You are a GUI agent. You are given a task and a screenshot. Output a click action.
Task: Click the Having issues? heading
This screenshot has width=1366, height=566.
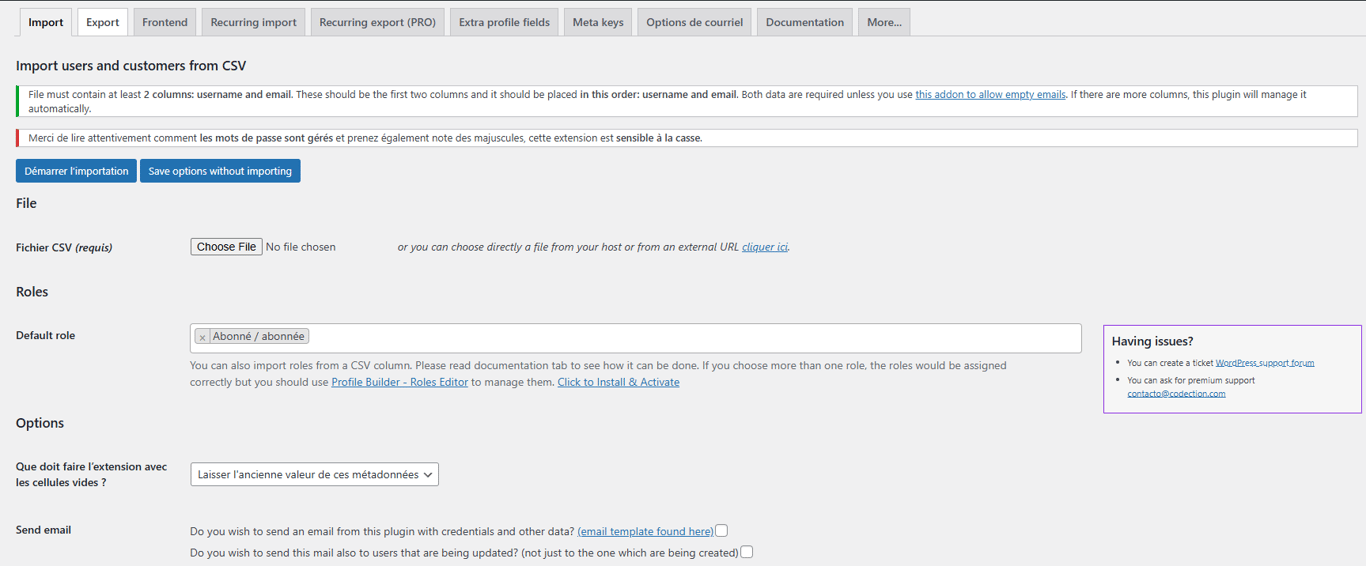[1152, 341]
